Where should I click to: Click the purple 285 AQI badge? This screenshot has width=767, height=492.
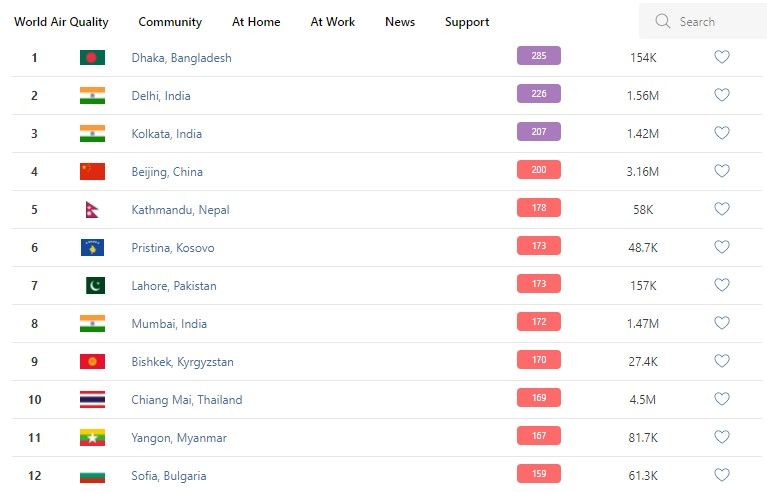point(539,56)
